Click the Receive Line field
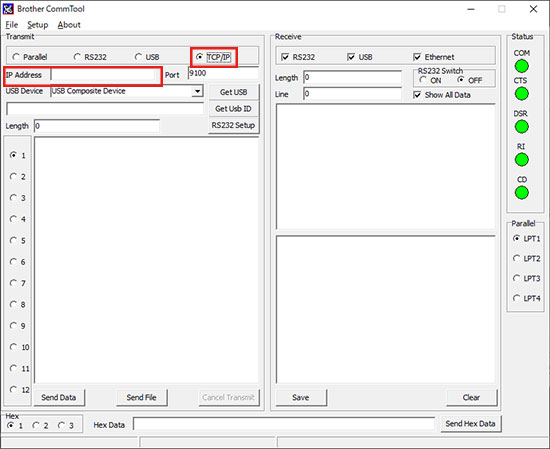The image size is (550, 449). click(x=353, y=94)
